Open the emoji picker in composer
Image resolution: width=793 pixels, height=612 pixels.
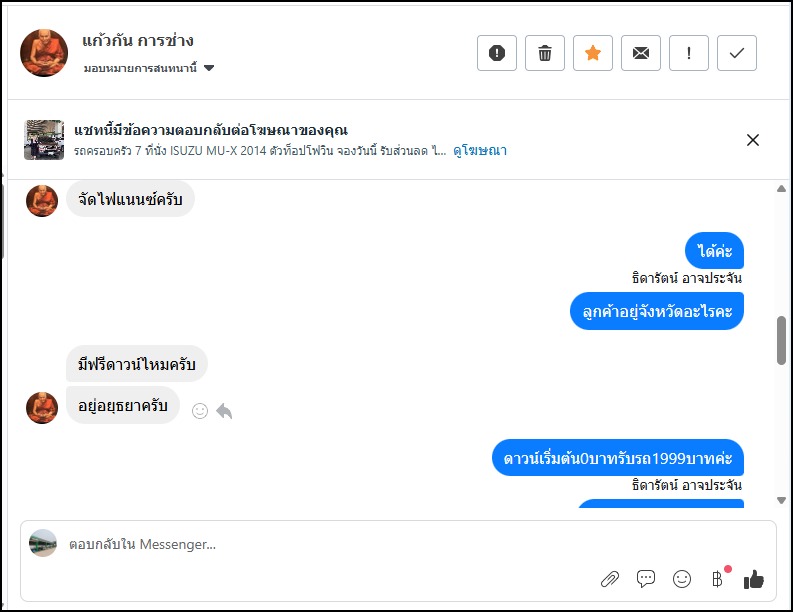coord(682,578)
